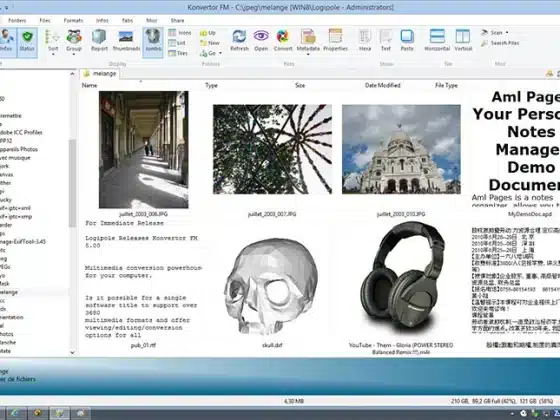
Task: Select avec musique folder in tree
Action: 15,158
